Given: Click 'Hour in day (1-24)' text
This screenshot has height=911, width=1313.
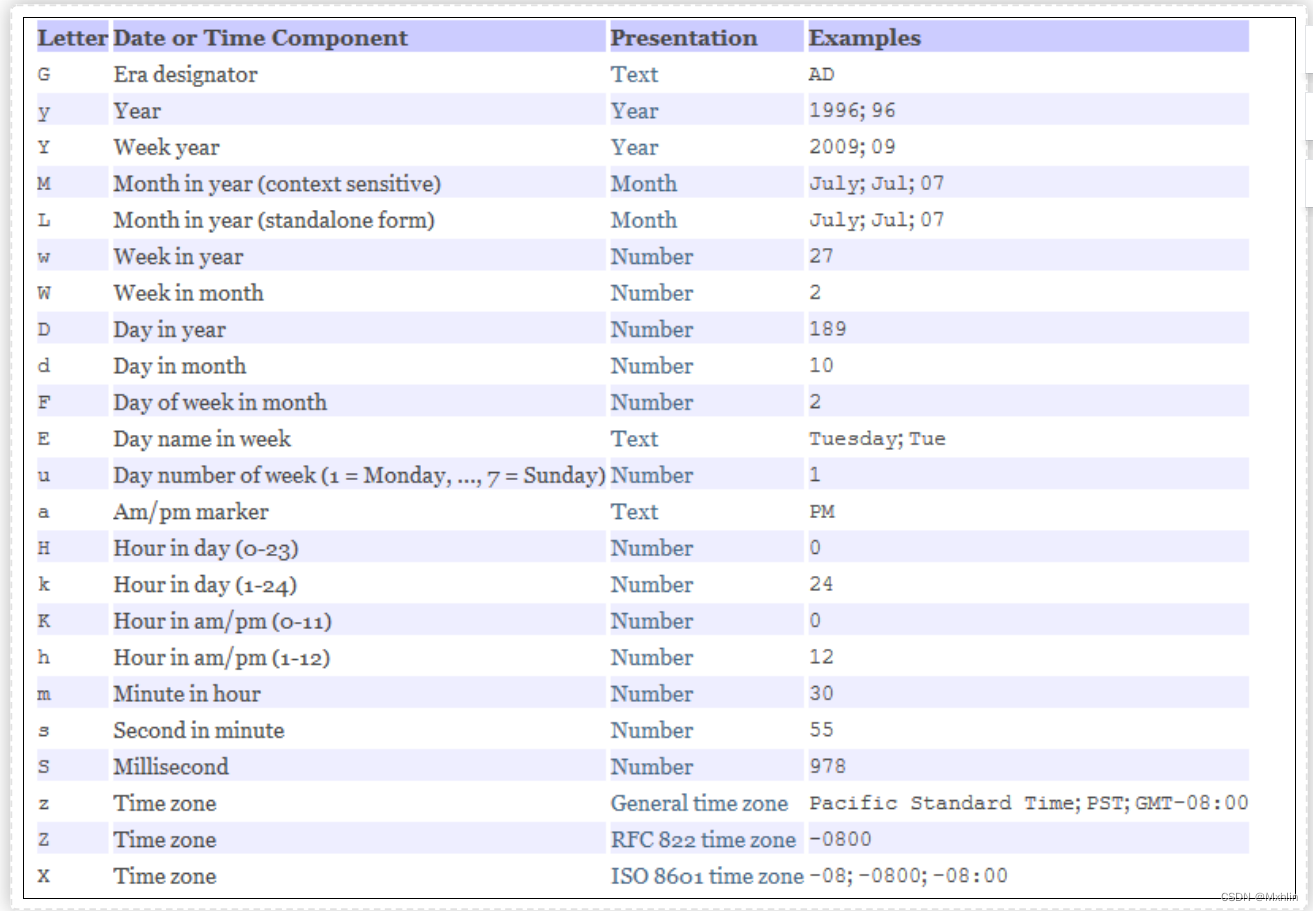Looking at the screenshot, I should click(x=205, y=585).
